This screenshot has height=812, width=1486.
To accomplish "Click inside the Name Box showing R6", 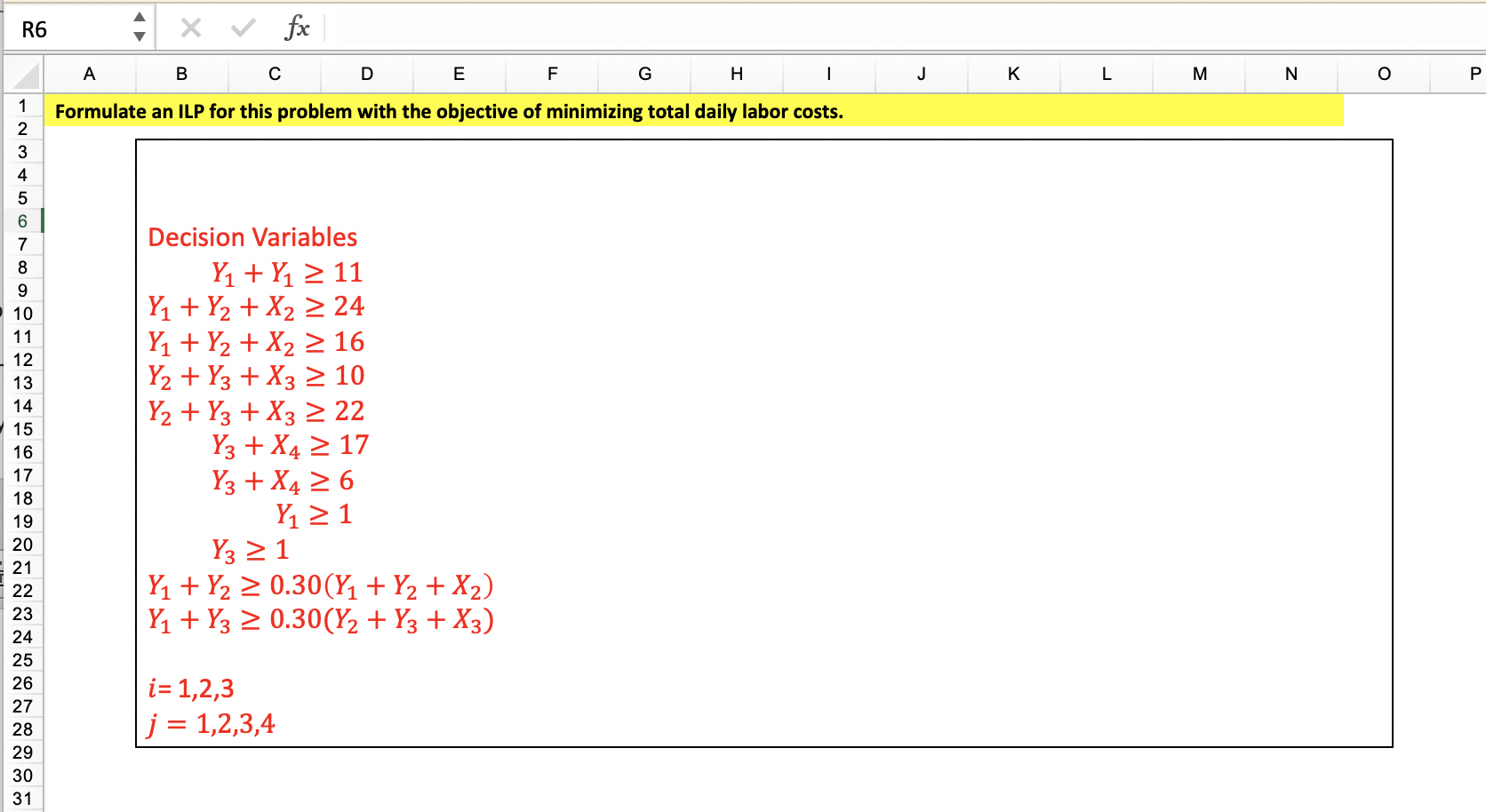I will 62,28.
